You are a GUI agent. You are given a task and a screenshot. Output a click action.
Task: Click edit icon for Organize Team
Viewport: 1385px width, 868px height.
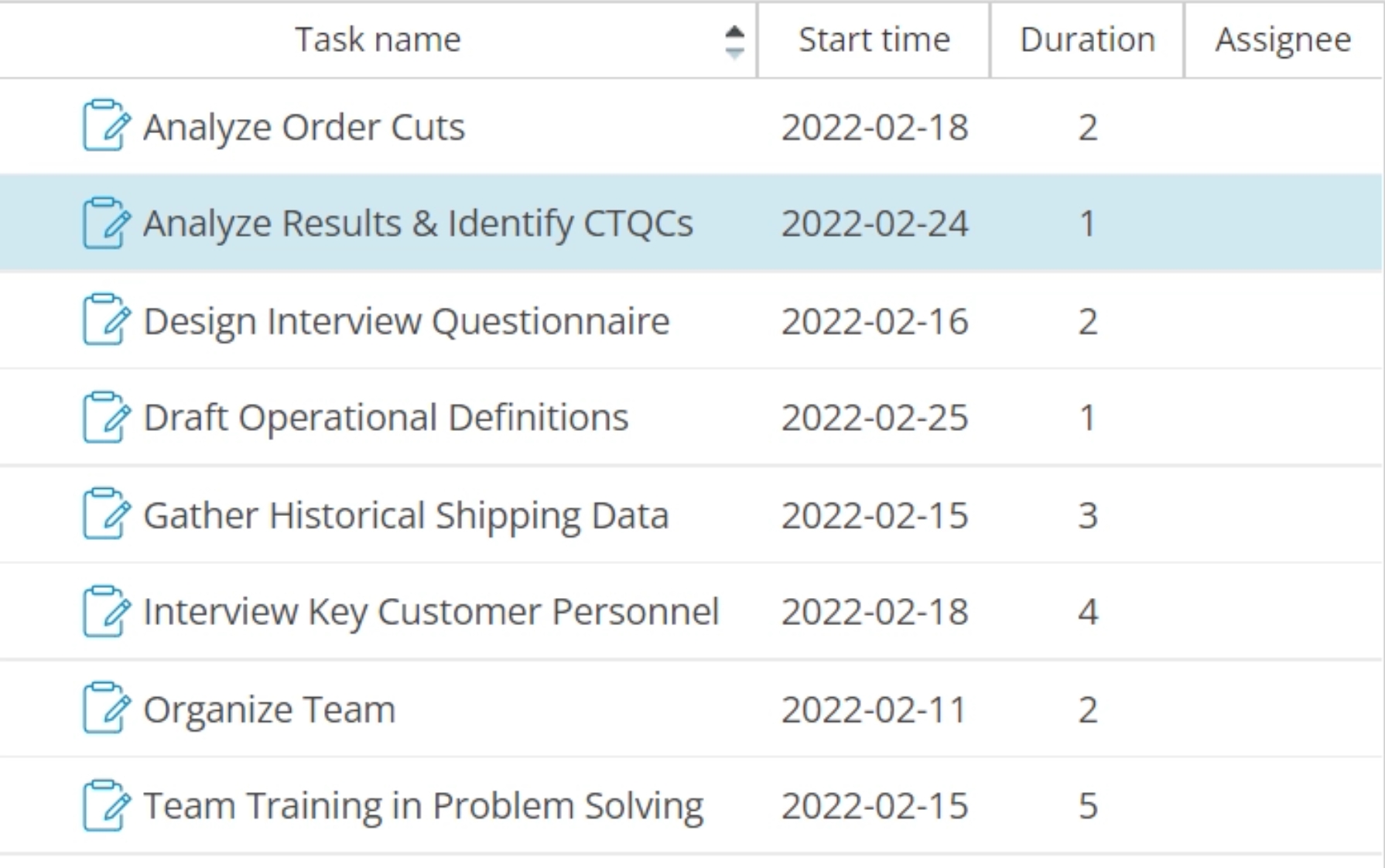click(x=106, y=708)
